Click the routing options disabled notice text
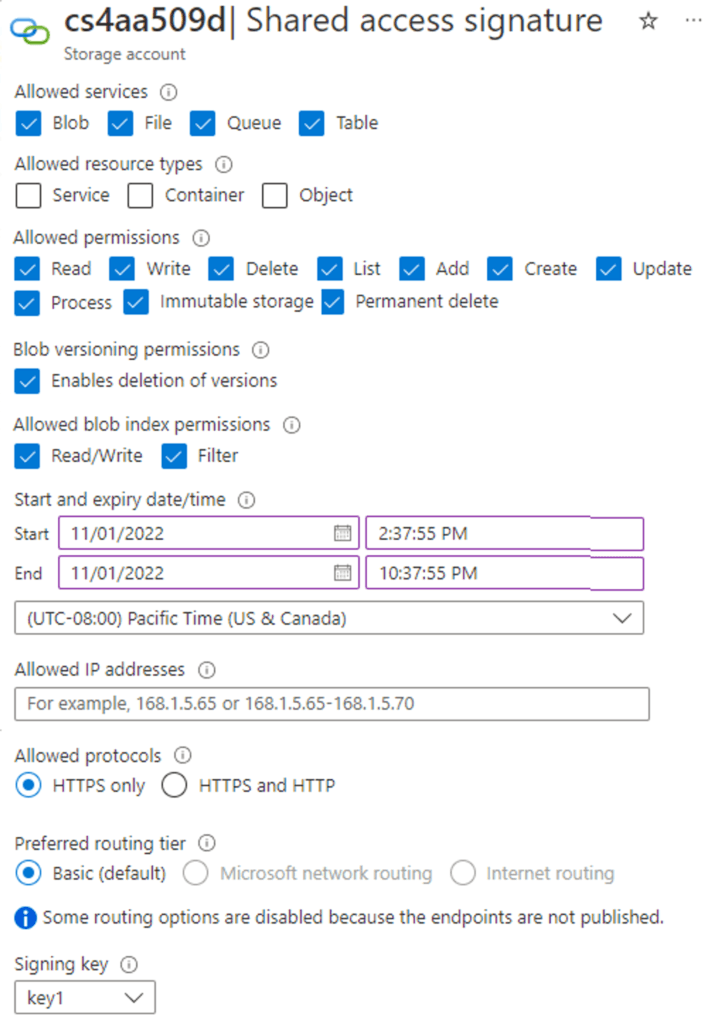712x1024 pixels. point(353,918)
